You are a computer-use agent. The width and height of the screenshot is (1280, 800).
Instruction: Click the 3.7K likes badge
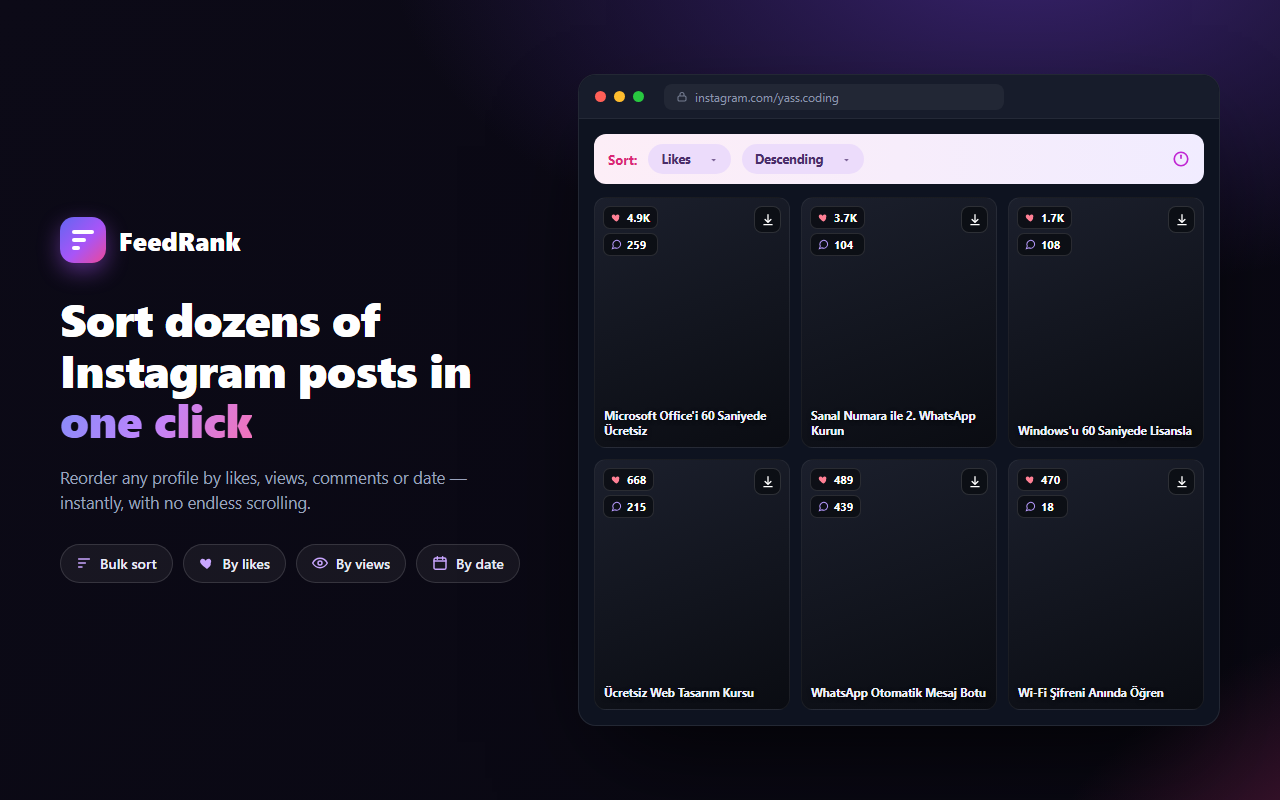(x=837, y=218)
